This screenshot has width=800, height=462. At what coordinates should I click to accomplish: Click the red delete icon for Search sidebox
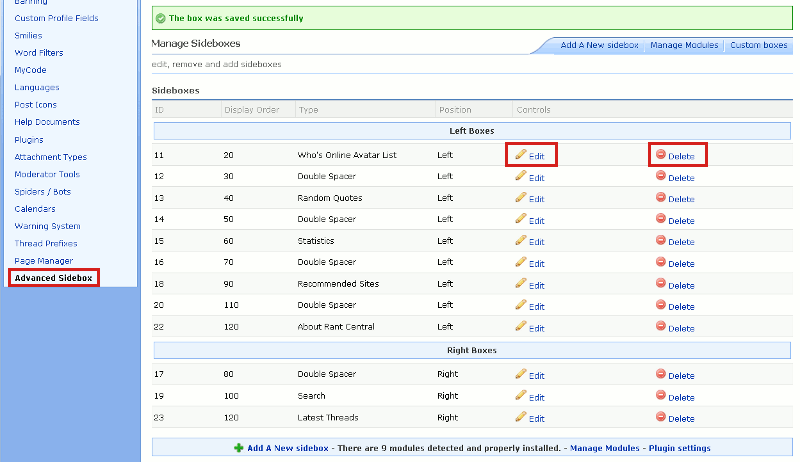tap(660, 395)
